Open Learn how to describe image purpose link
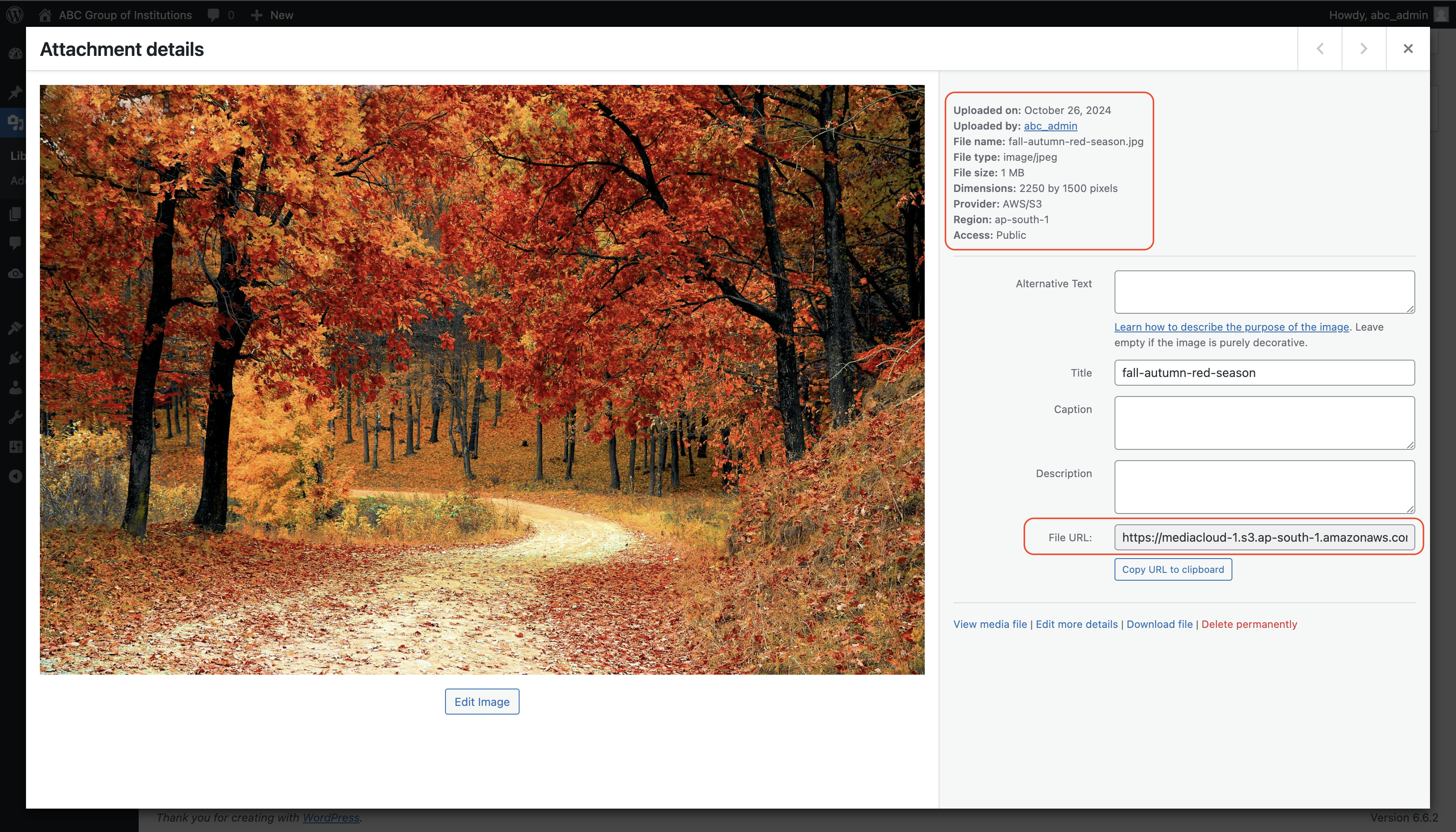The height and width of the screenshot is (832, 1456). point(1232,327)
